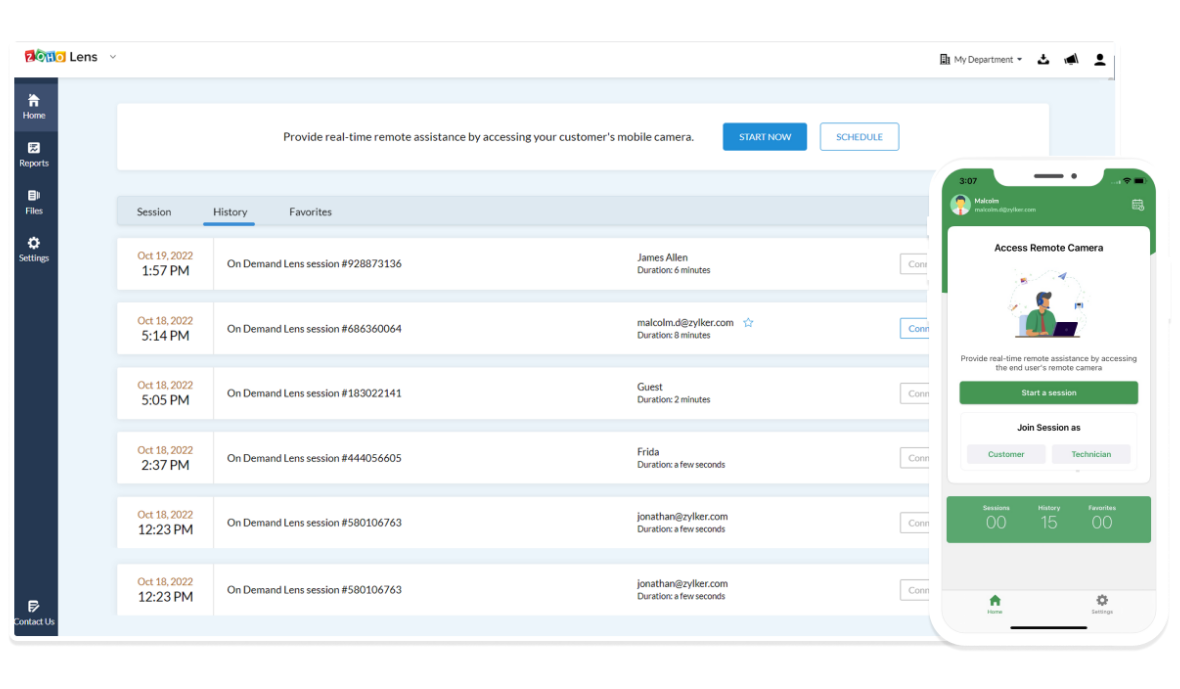Viewport: 1180px width, 689px height.
Task: Open the Files section in sidebar
Action: point(34,202)
